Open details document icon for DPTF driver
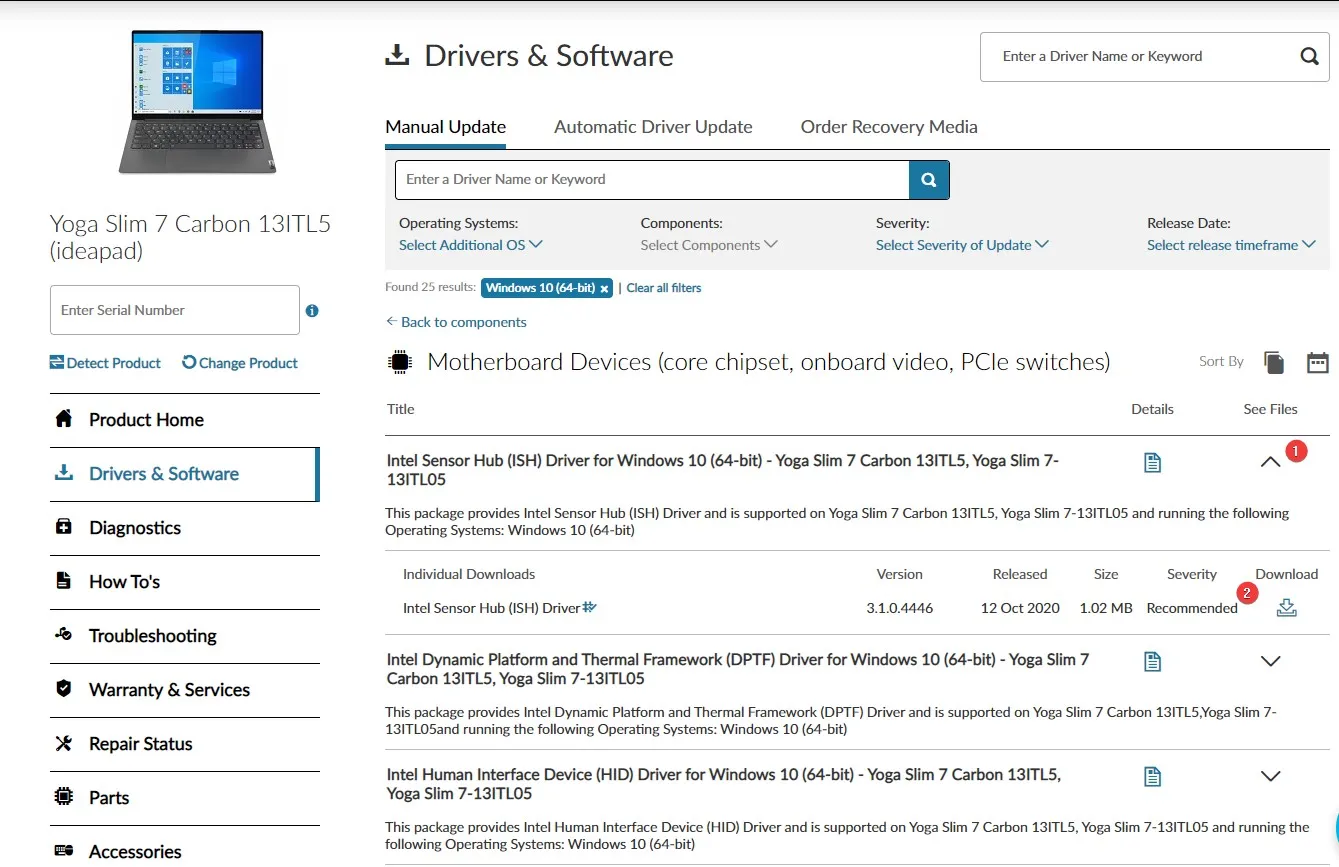 [x=1152, y=661]
